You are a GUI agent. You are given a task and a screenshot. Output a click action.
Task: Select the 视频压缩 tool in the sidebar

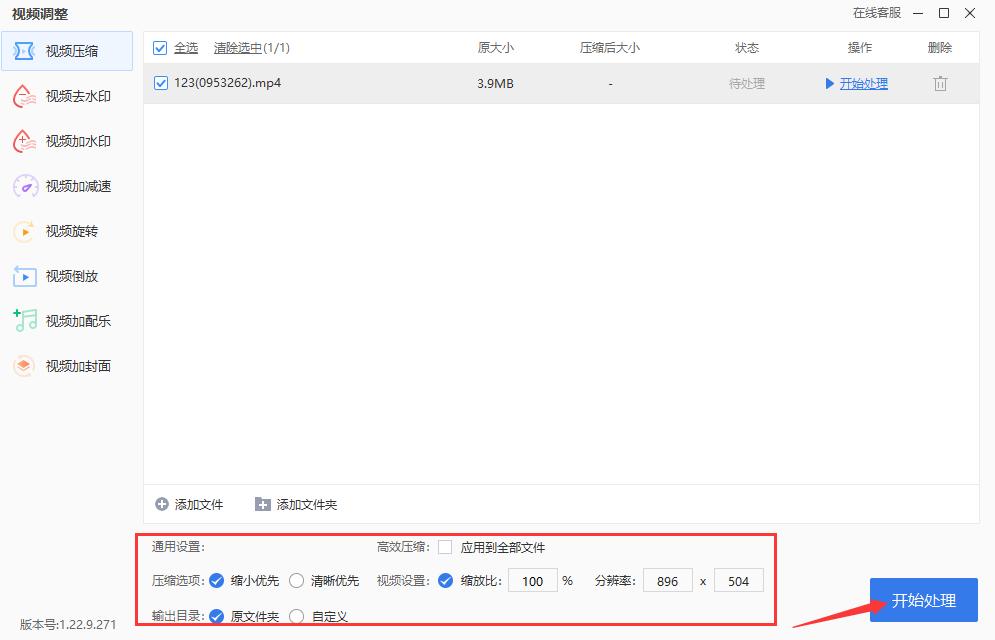pos(66,51)
